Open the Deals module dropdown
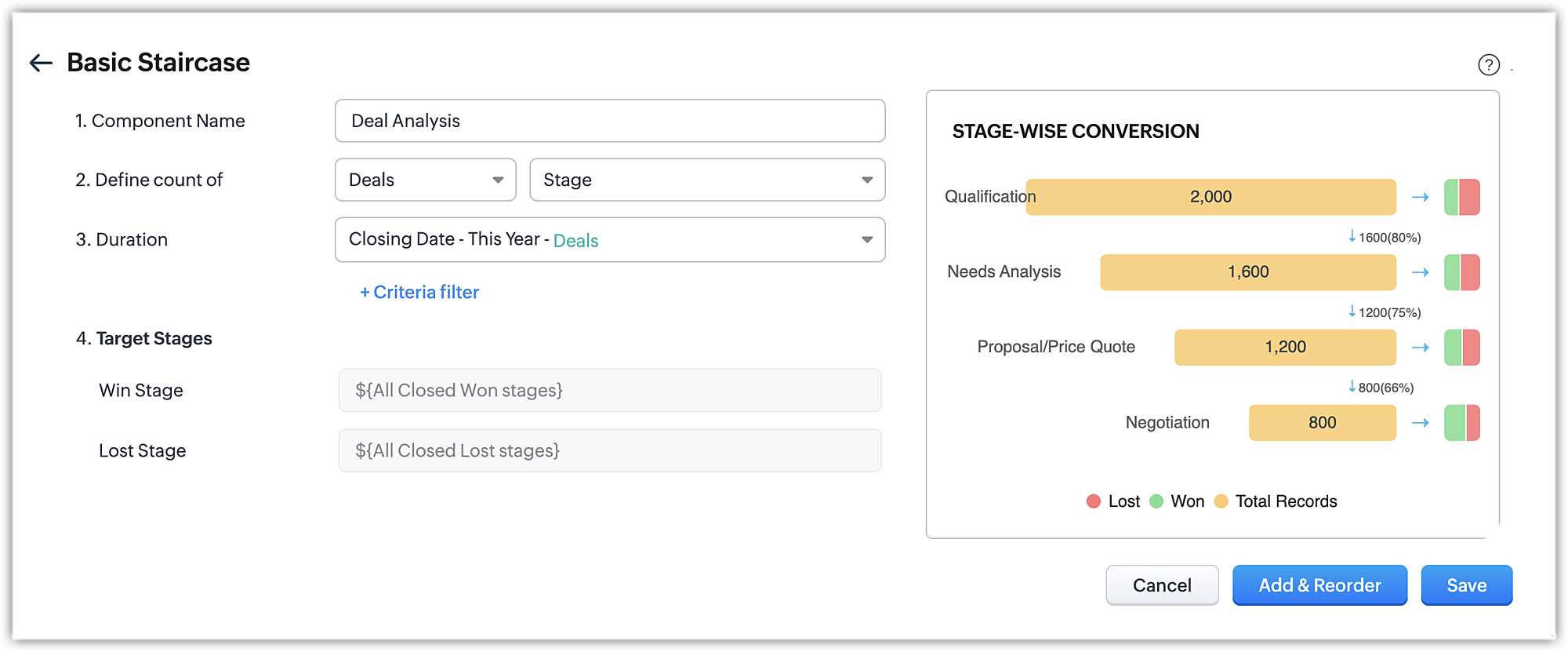Viewport: 1568px width, 652px height. (x=425, y=180)
